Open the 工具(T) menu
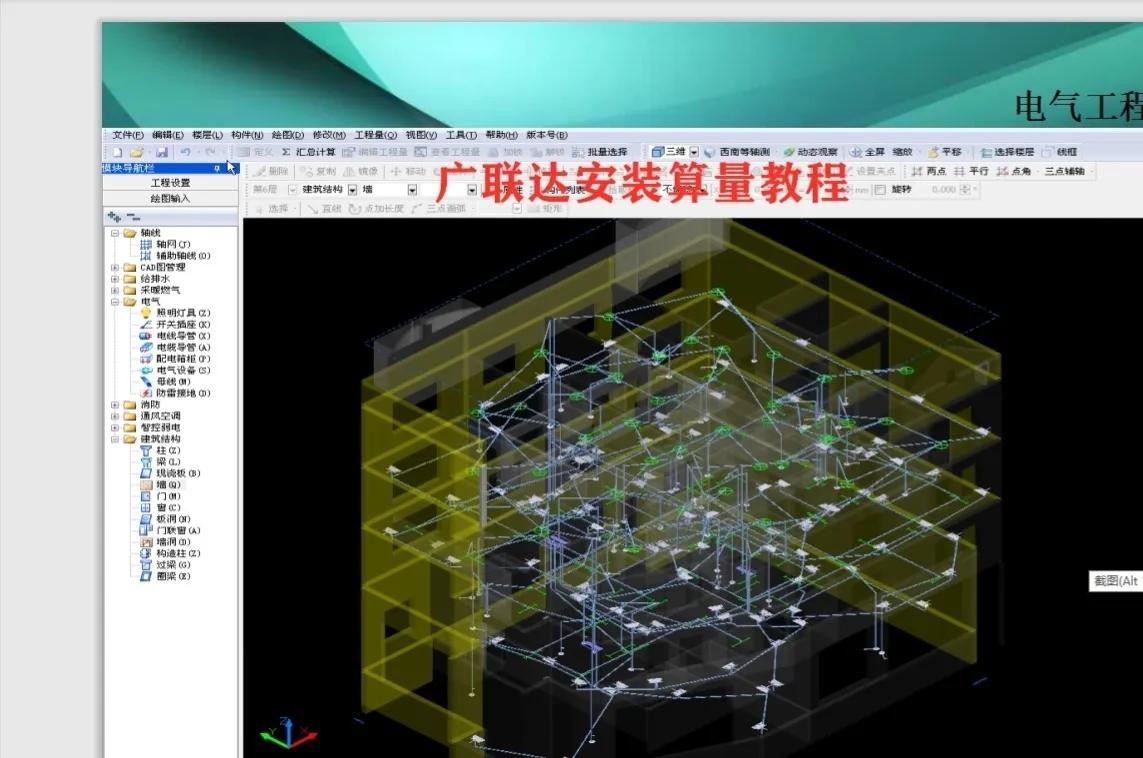Image resolution: width=1143 pixels, height=758 pixels. [x=461, y=135]
